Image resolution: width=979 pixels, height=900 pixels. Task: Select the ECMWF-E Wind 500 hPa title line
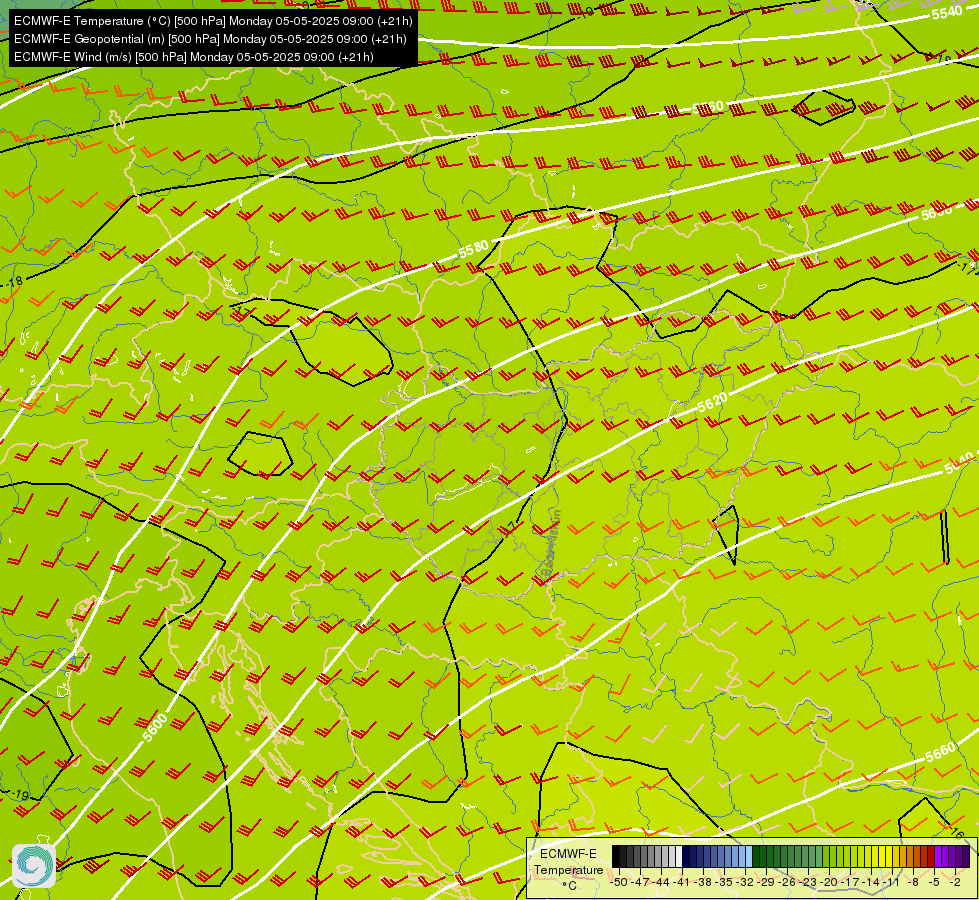[x=194, y=57]
